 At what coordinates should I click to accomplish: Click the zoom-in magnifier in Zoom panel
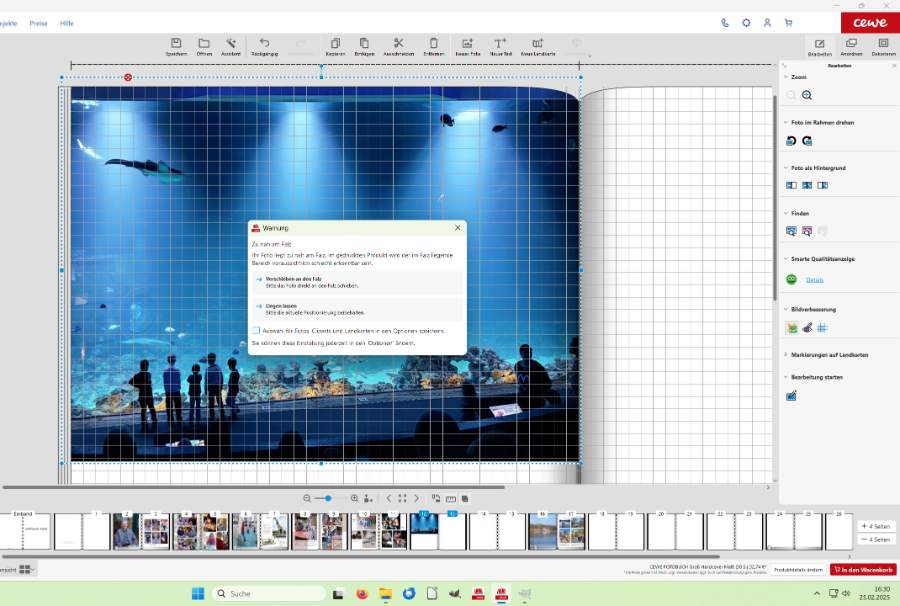point(807,95)
